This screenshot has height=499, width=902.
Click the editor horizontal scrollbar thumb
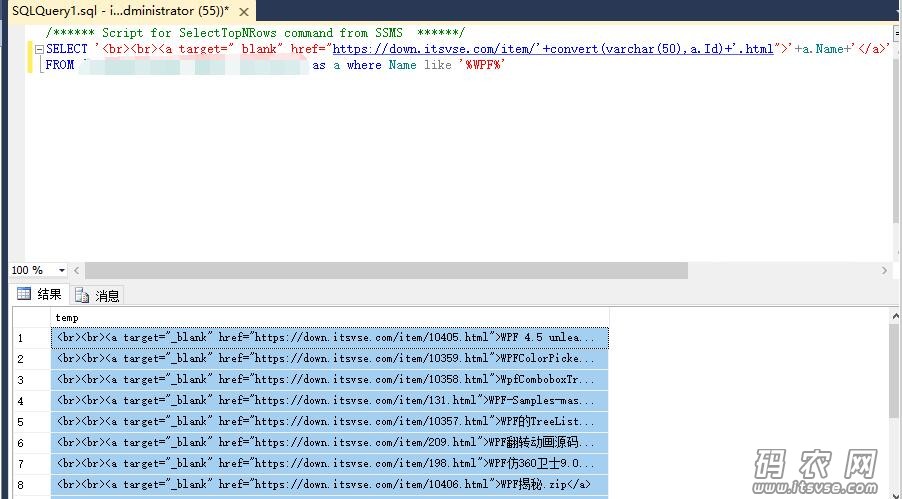coord(386,270)
